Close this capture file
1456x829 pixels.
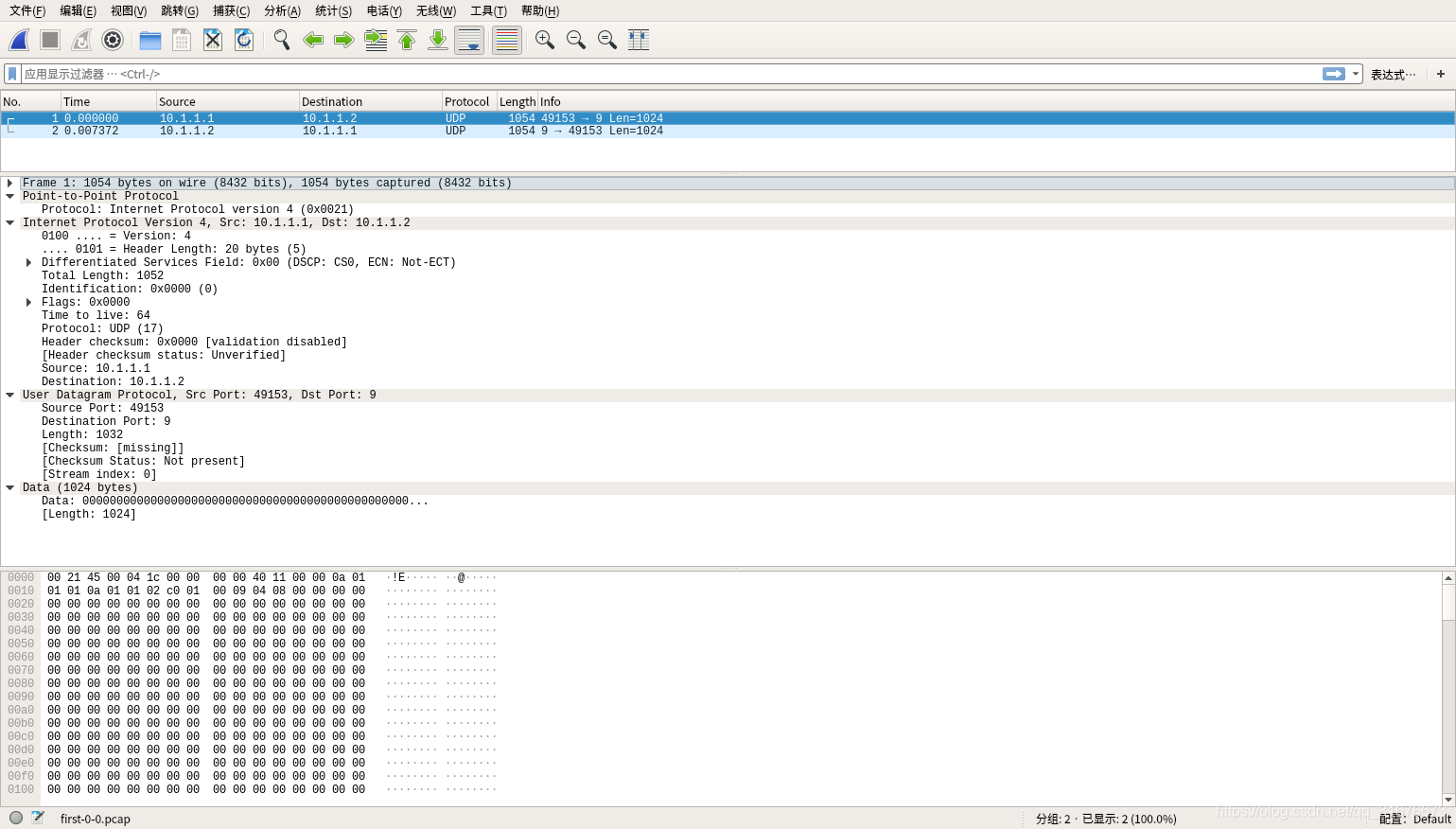coord(213,40)
